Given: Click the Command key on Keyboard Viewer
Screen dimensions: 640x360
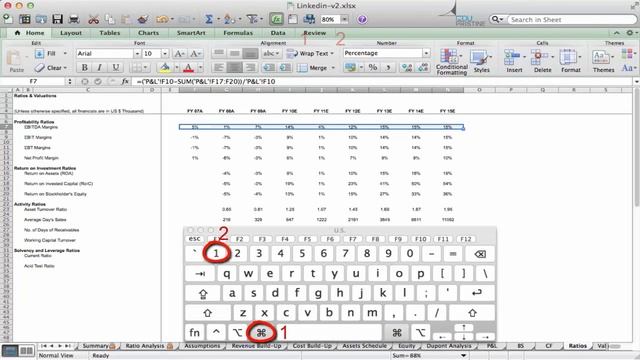Looking at the screenshot, I should coord(261,333).
